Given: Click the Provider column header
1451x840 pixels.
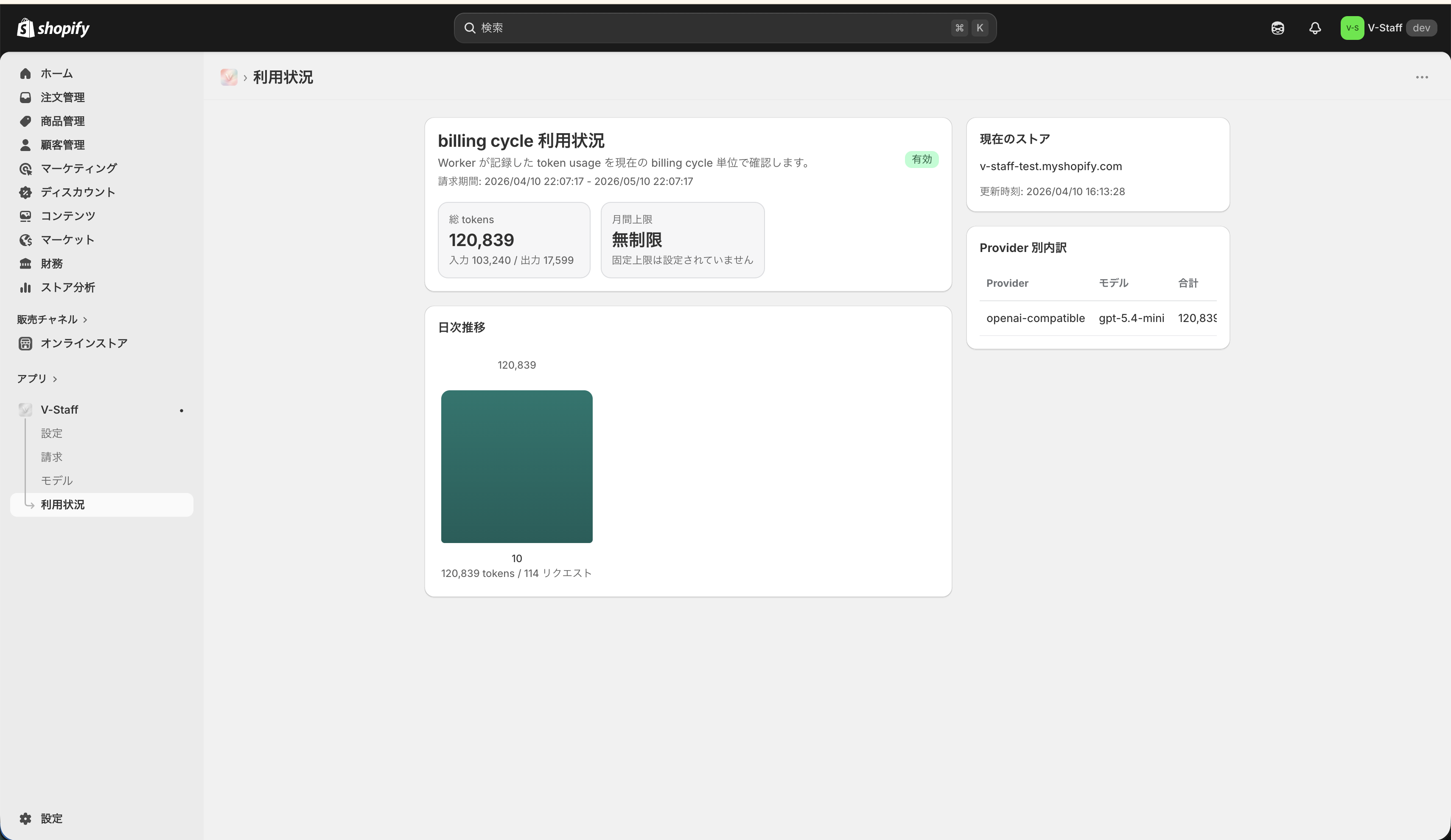Looking at the screenshot, I should coord(1007,283).
